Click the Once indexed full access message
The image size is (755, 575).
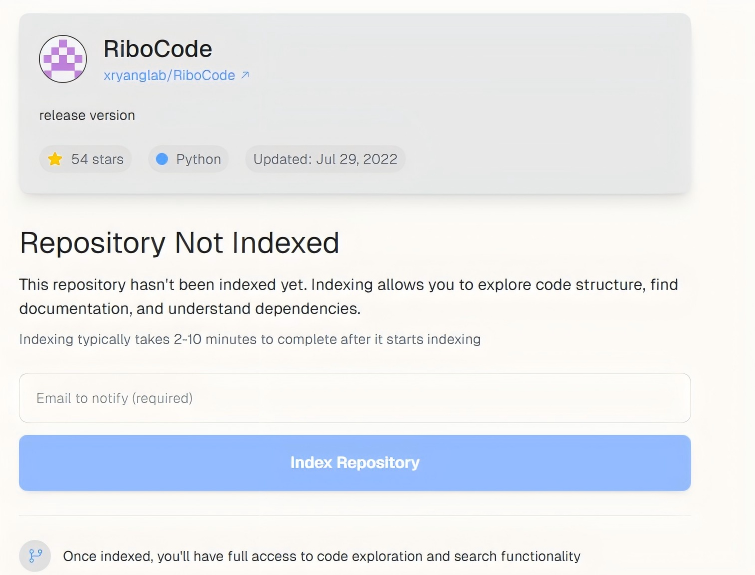tap(321, 556)
